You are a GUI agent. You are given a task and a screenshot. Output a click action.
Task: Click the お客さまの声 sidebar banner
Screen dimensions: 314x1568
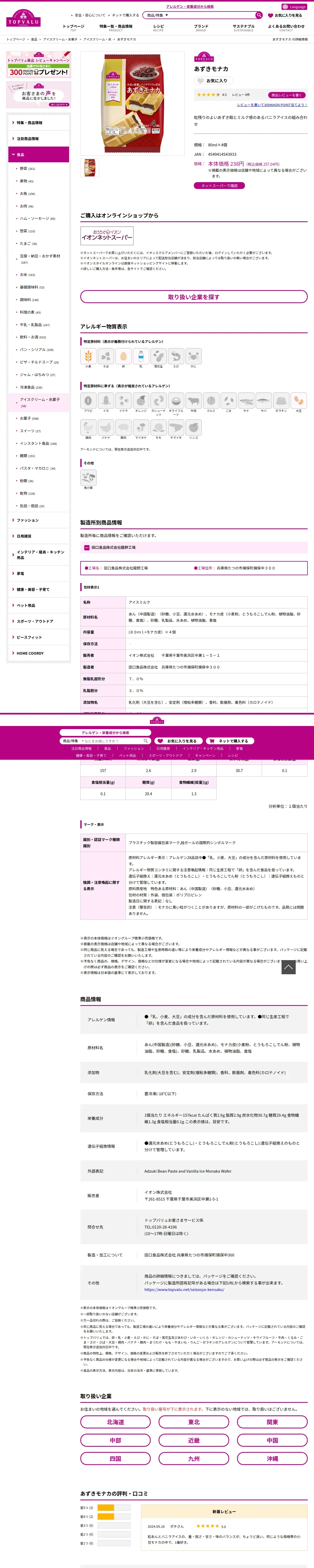[38, 94]
